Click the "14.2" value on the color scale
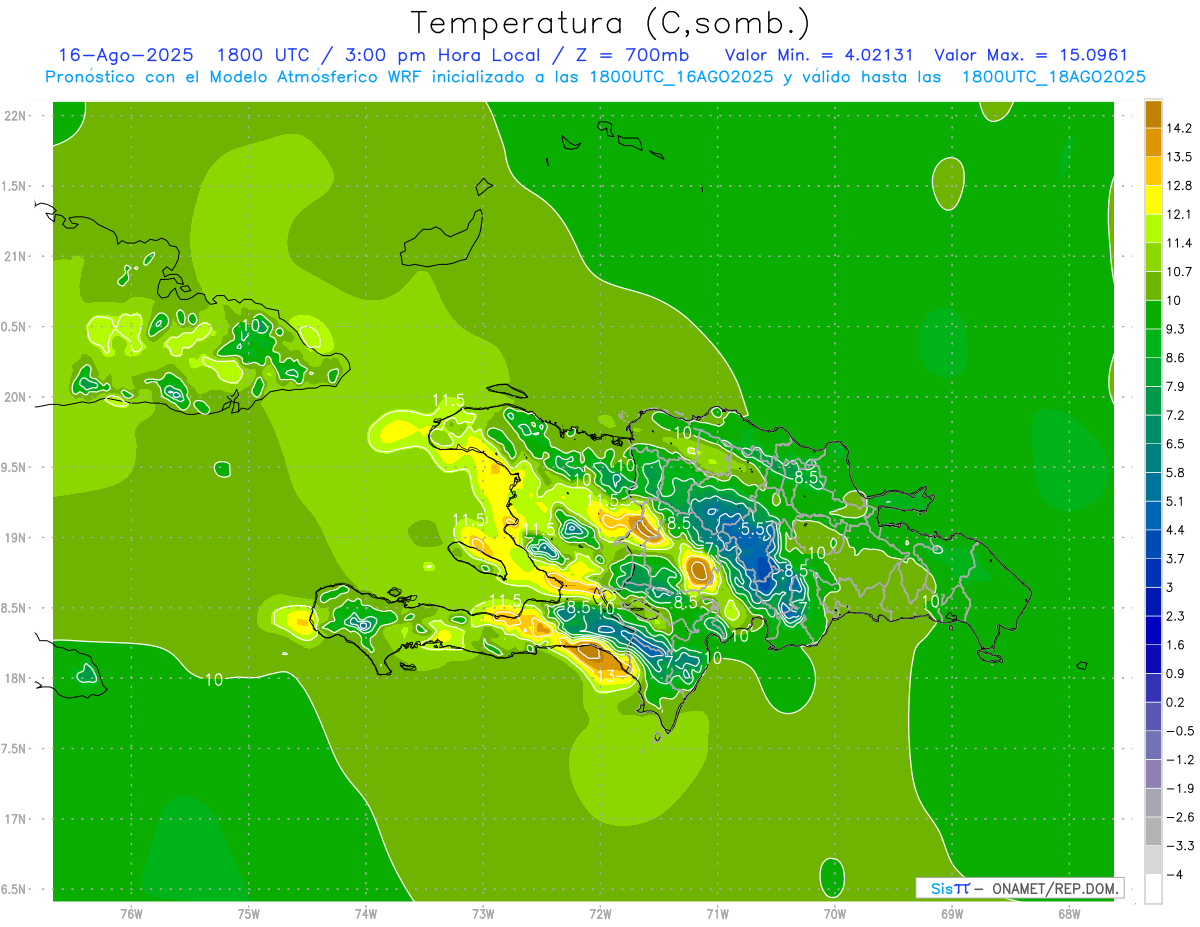Viewport: 1200px width, 927px height. tap(1179, 128)
